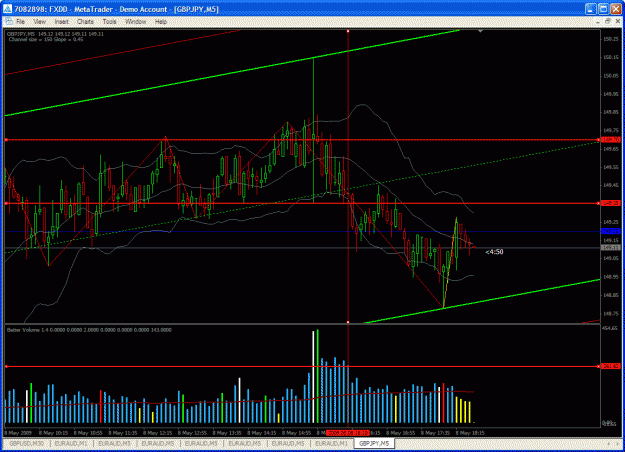Click the chart shift triangle marker at top
625x452 pixels.
(x=481, y=31)
